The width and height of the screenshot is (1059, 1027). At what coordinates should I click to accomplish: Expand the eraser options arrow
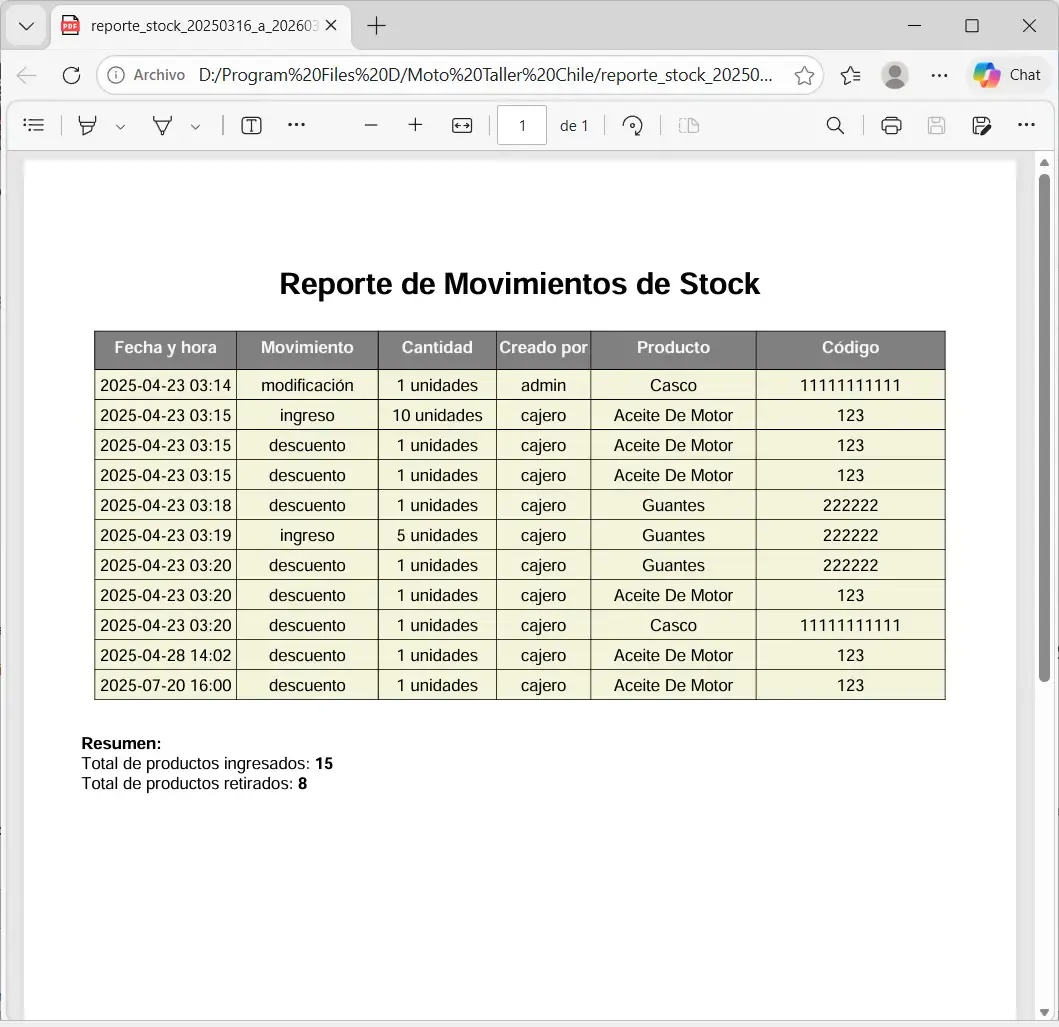click(195, 126)
